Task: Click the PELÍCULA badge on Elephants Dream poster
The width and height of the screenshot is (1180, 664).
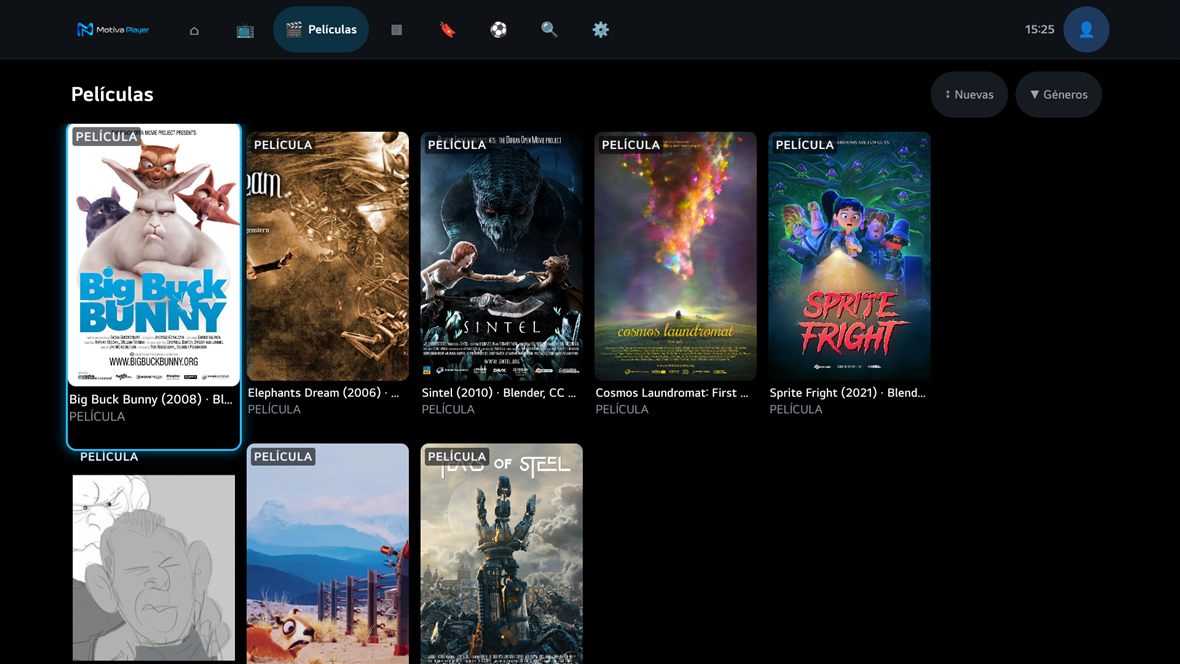Action: 283,145
